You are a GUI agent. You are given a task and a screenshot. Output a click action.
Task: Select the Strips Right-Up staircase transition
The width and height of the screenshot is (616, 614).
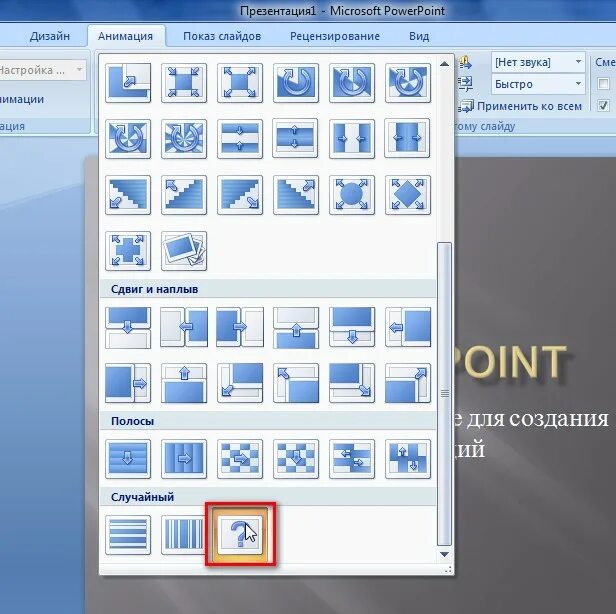(296, 195)
